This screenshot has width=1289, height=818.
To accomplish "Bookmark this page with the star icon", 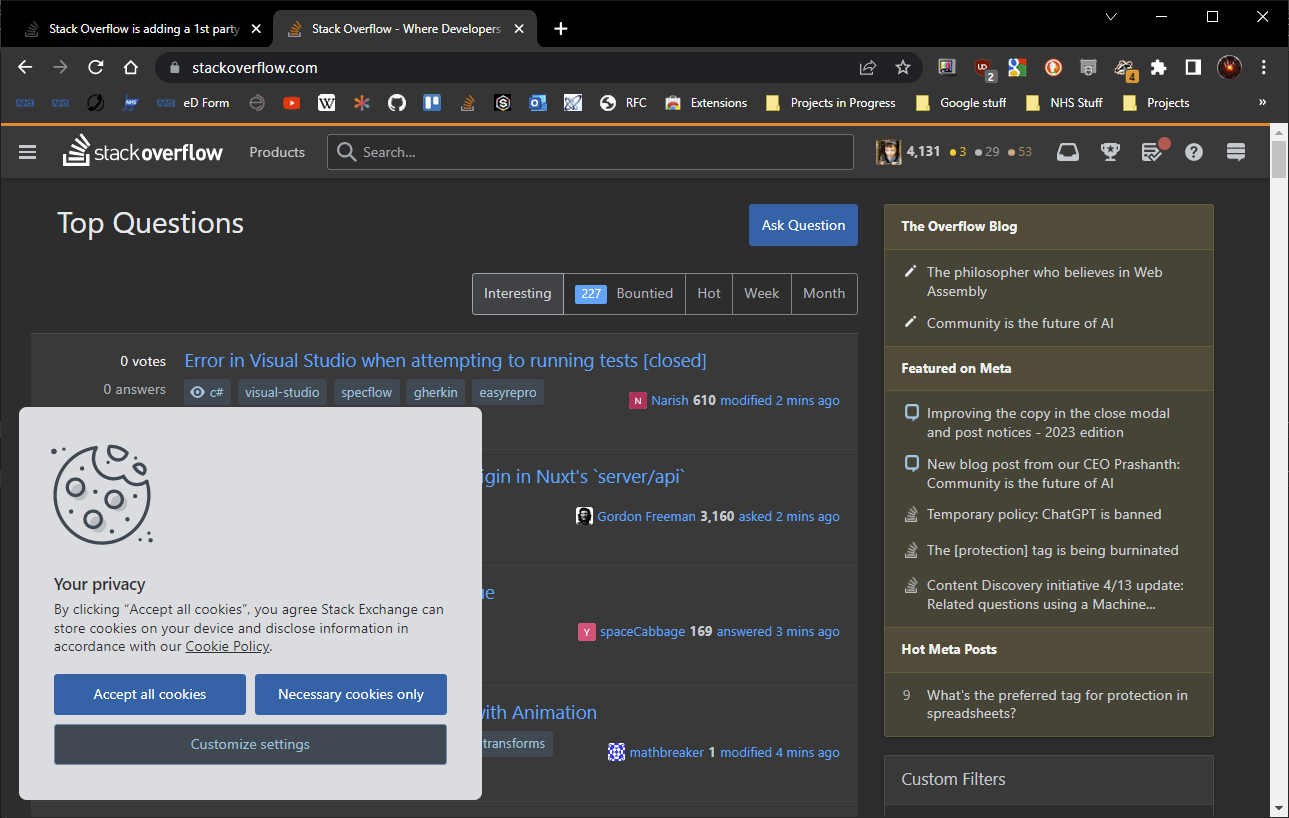I will click(903, 67).
